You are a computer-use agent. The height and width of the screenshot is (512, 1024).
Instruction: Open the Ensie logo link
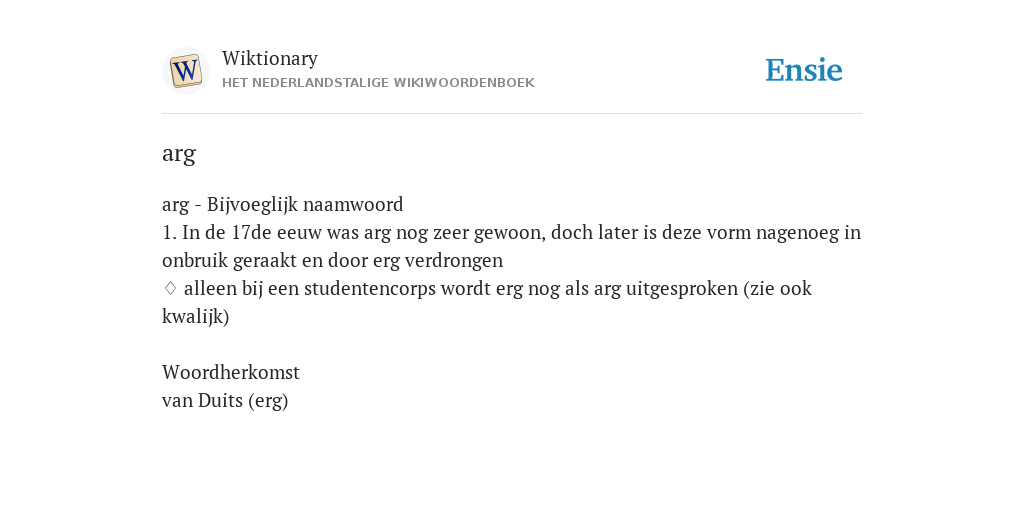coord(804,71)
